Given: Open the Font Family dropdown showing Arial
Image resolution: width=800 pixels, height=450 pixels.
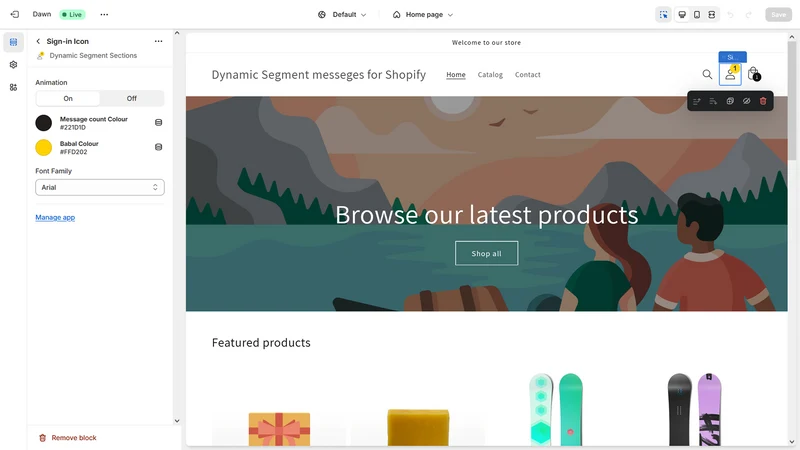Looking at the screenshot, I should point(99,187).
